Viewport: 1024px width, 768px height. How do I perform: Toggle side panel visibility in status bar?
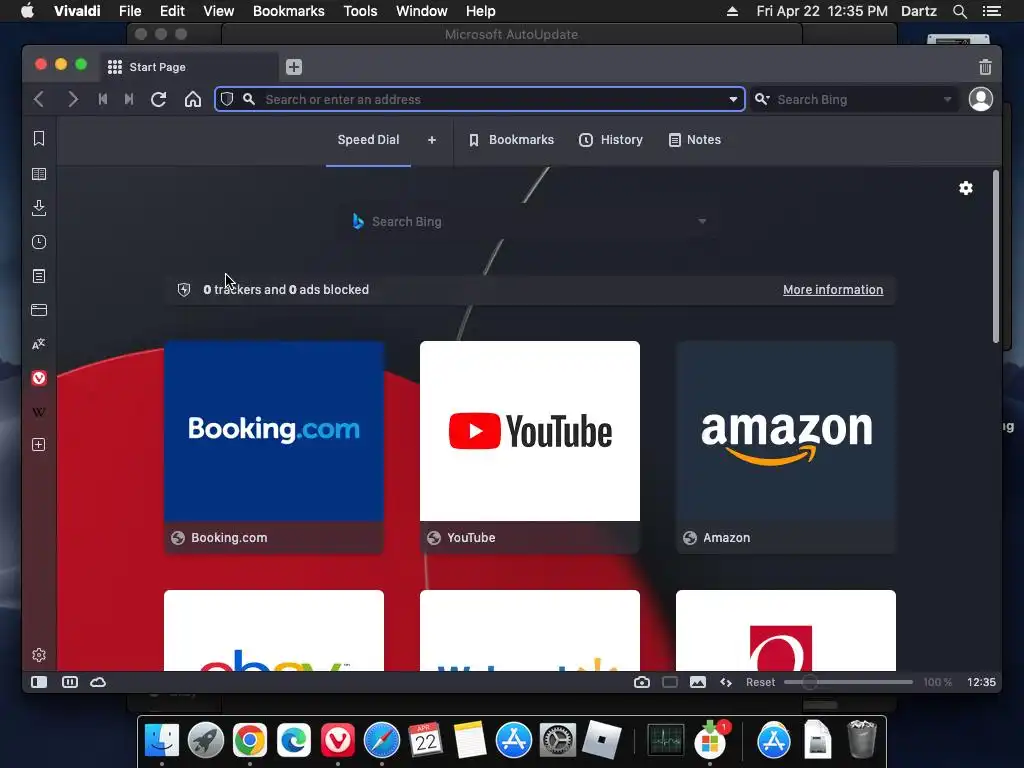point(39,682)
